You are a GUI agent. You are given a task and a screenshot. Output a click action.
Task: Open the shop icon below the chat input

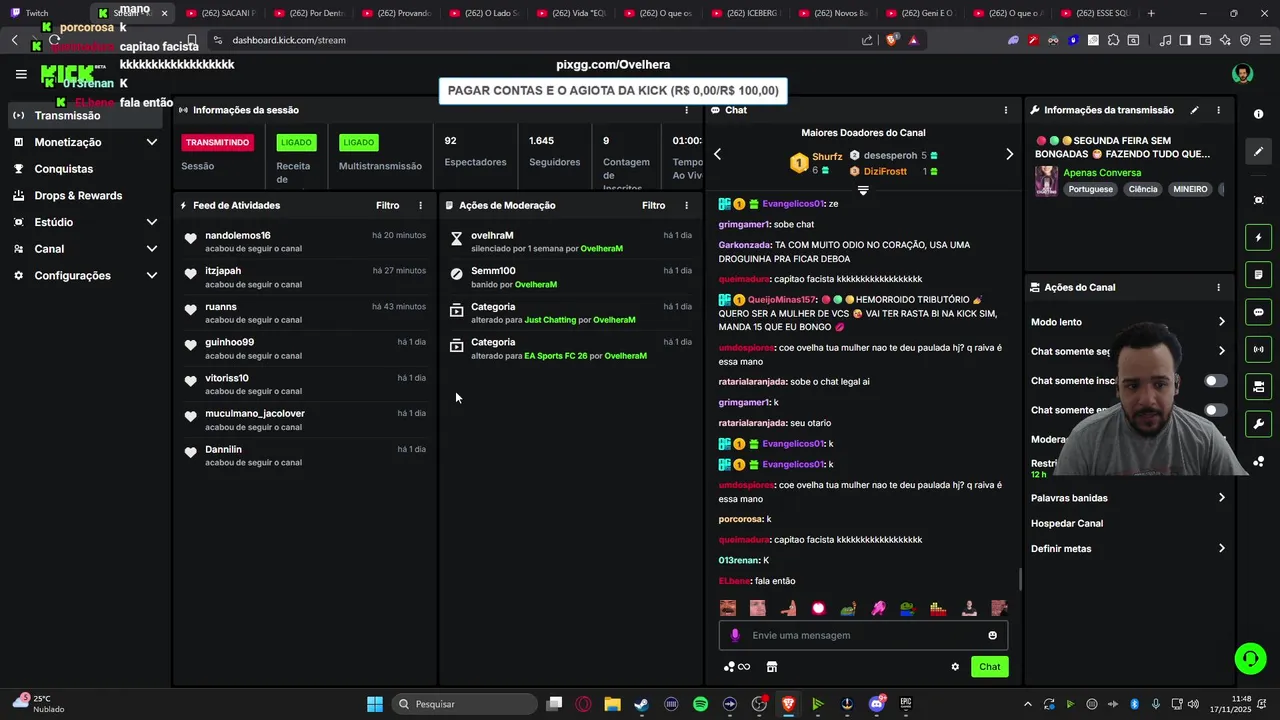[772, 667]
